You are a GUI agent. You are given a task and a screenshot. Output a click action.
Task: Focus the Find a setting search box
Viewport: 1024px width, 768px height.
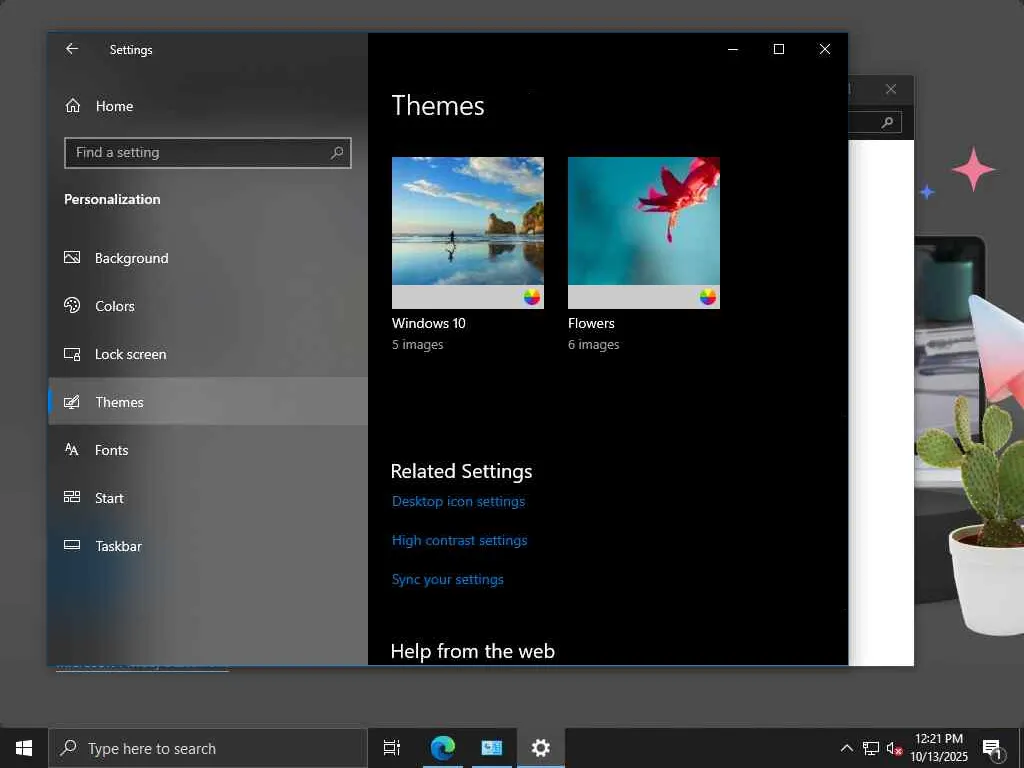[x=208, y=153]
